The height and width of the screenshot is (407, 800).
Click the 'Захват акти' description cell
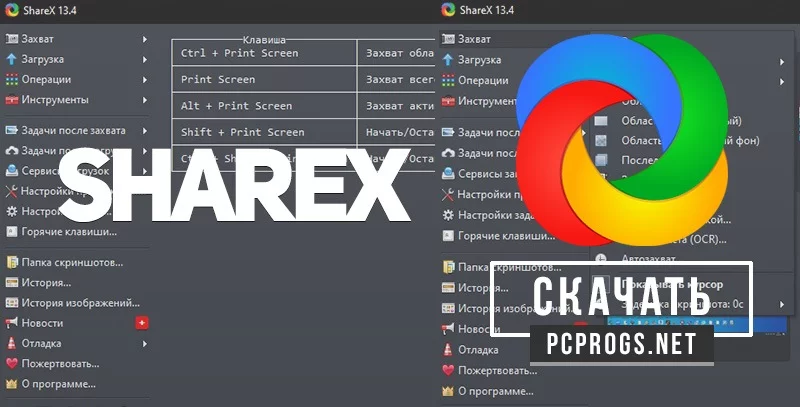pyautogui.click(x=396, y=106)
